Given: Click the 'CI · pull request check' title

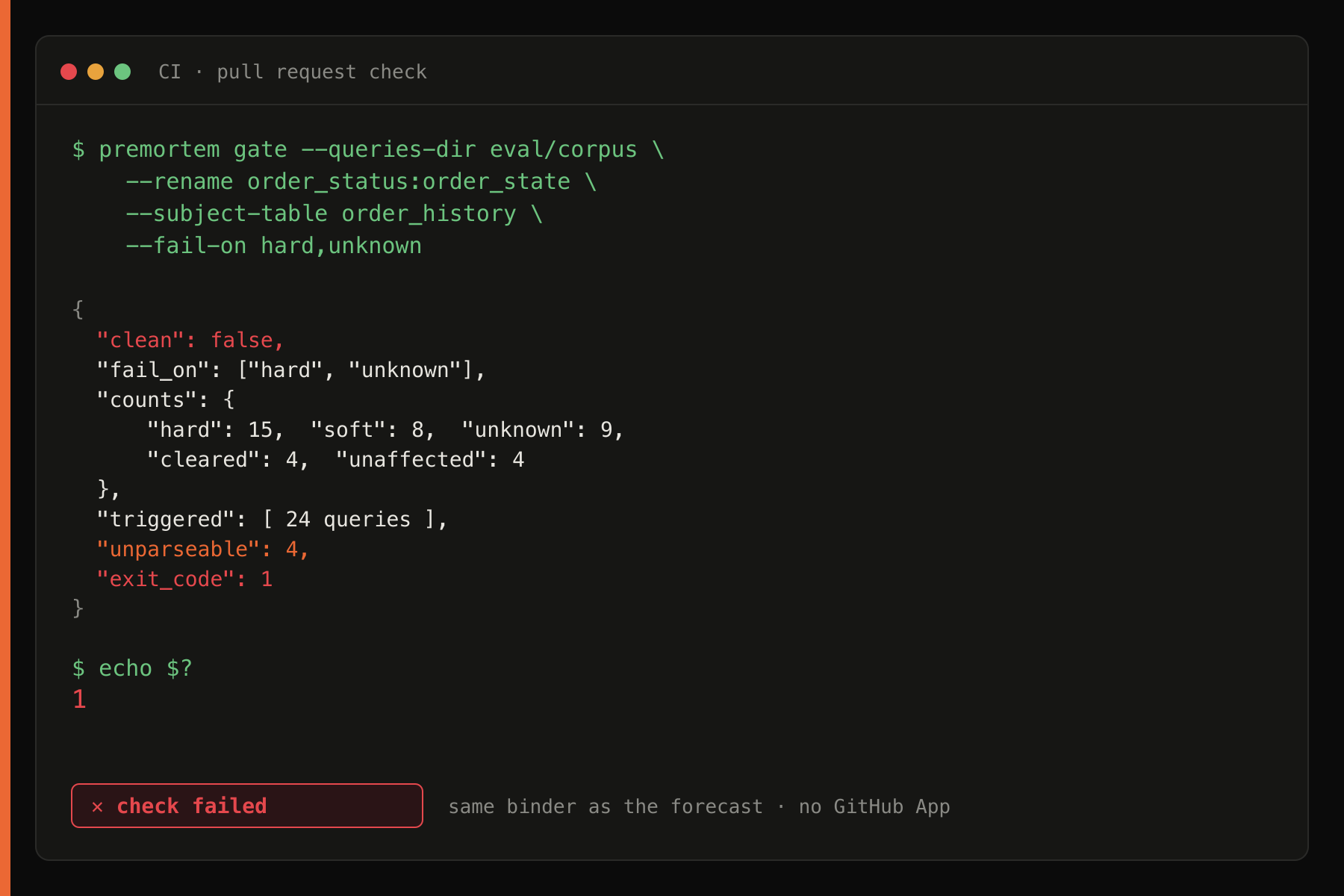Looking at the screenshot, I should [x=293, y=72].
